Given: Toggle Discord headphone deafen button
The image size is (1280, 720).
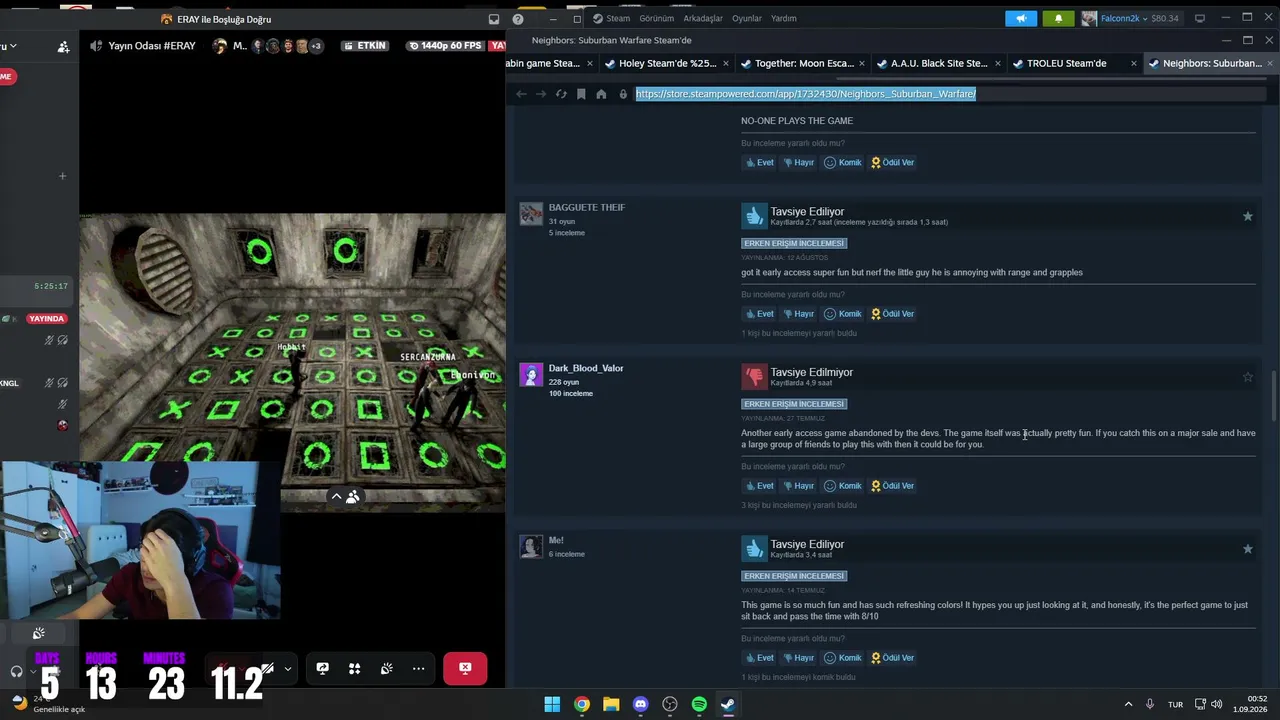Looking at the screenshot, I should tap(16, 672).
